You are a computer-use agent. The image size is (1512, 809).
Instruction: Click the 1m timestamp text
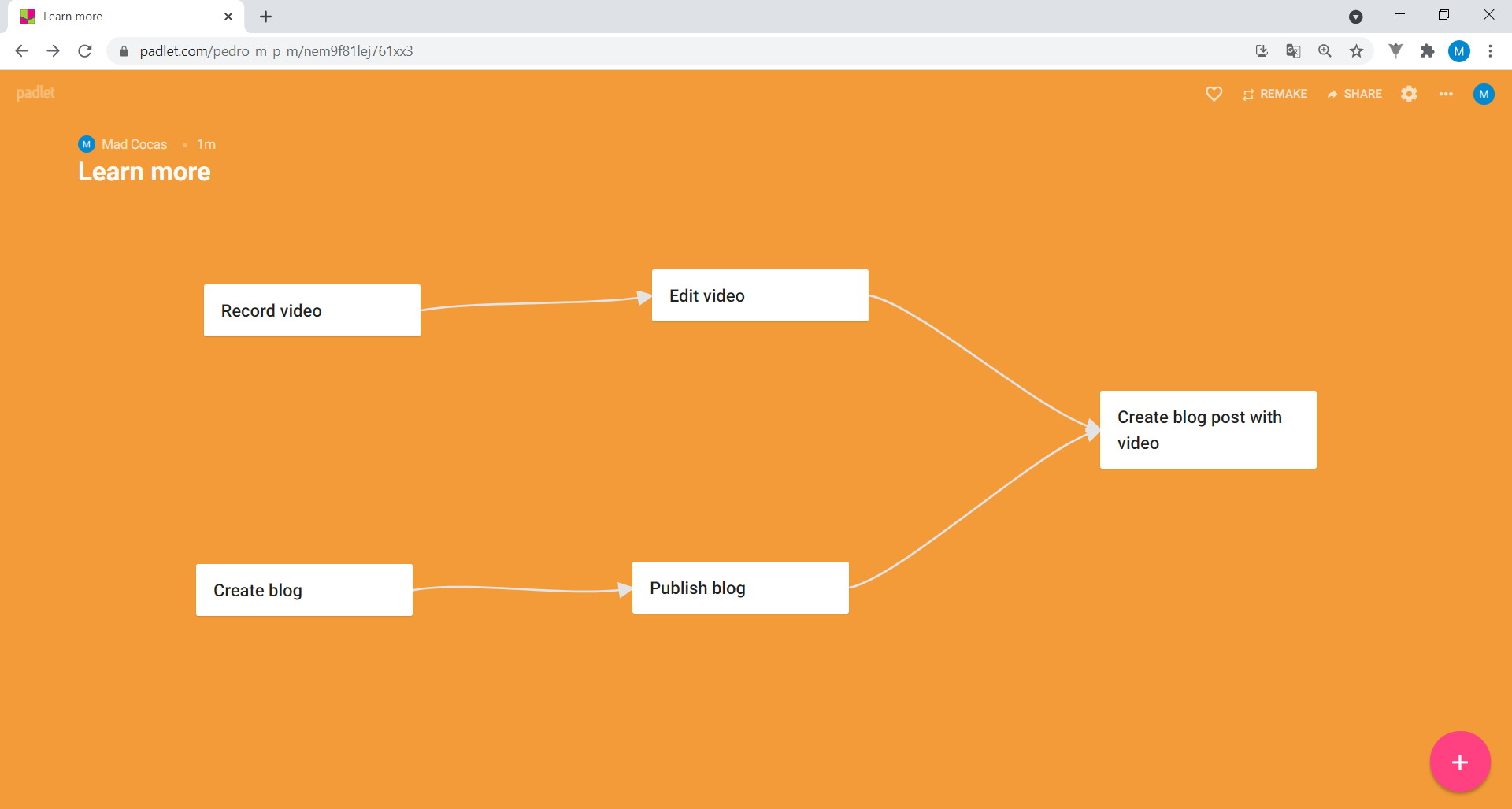pyautogui.click(x=206, y=144)
